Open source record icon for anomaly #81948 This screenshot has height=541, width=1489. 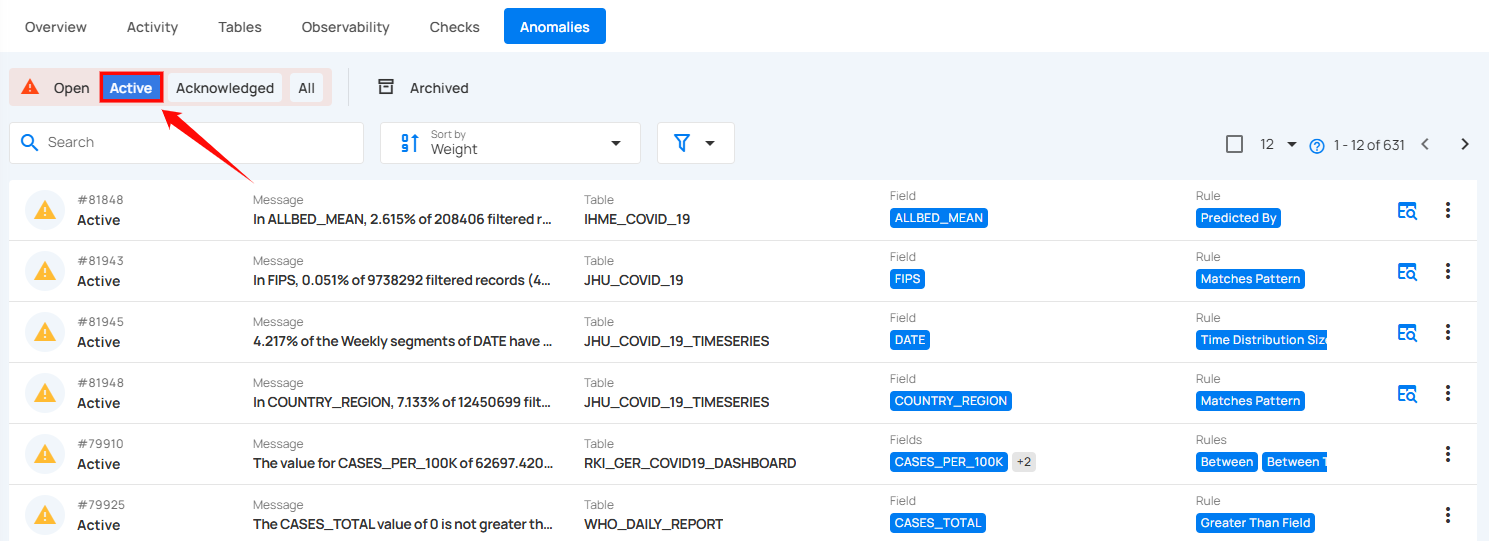1407,393
